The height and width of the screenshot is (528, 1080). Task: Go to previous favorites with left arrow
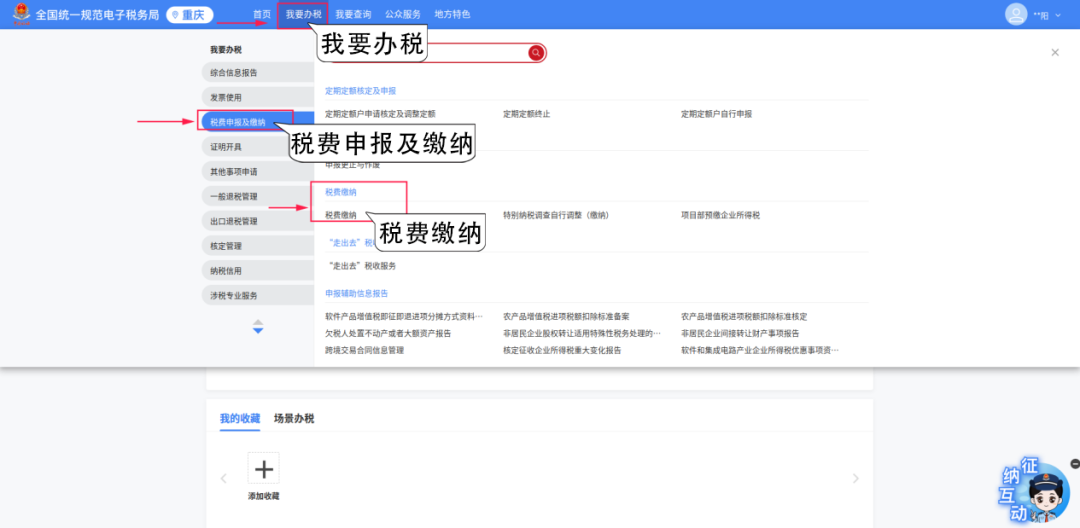tap(223, 479)
